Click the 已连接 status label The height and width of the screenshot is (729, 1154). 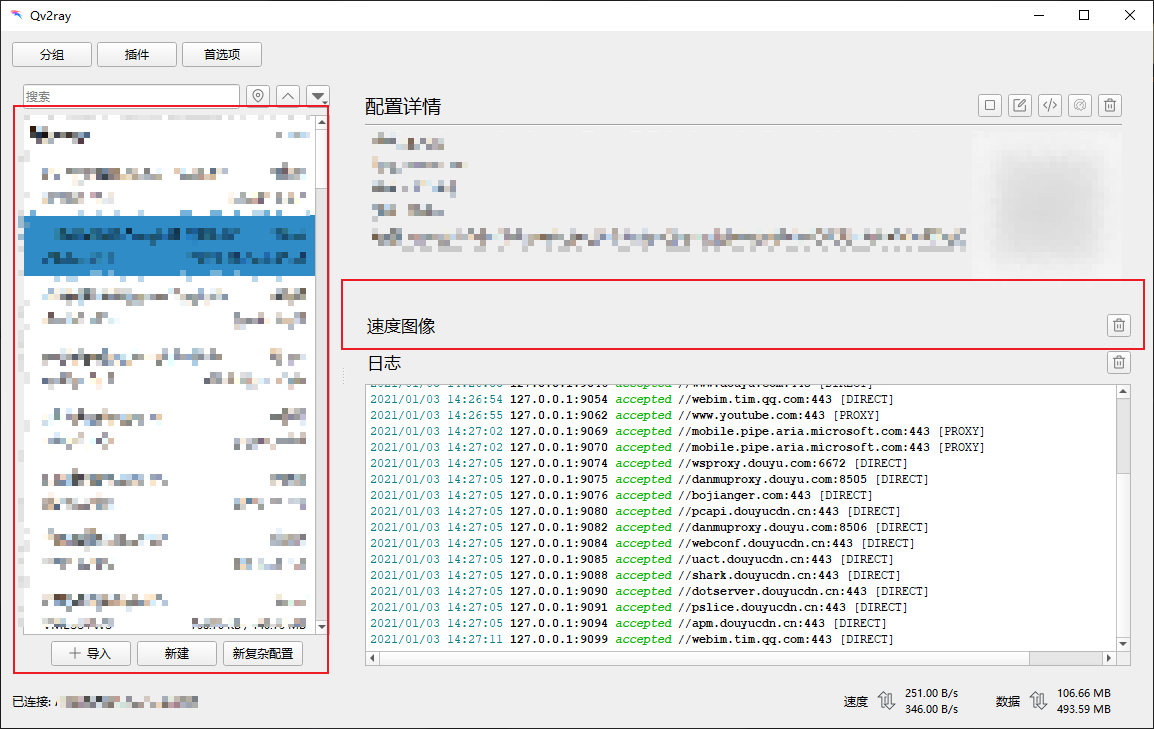32,702
